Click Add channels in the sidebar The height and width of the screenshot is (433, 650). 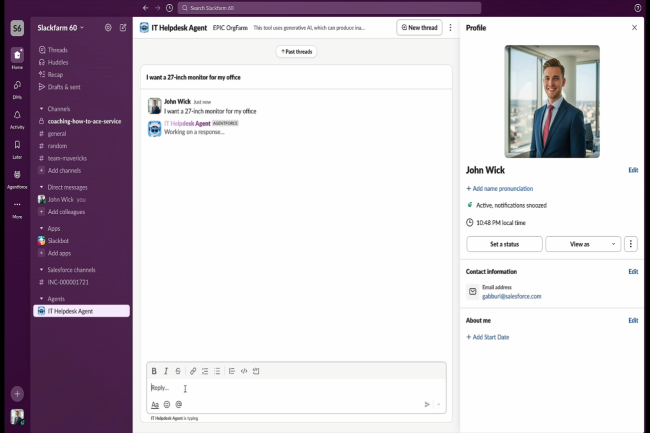(x=81, y=170)
